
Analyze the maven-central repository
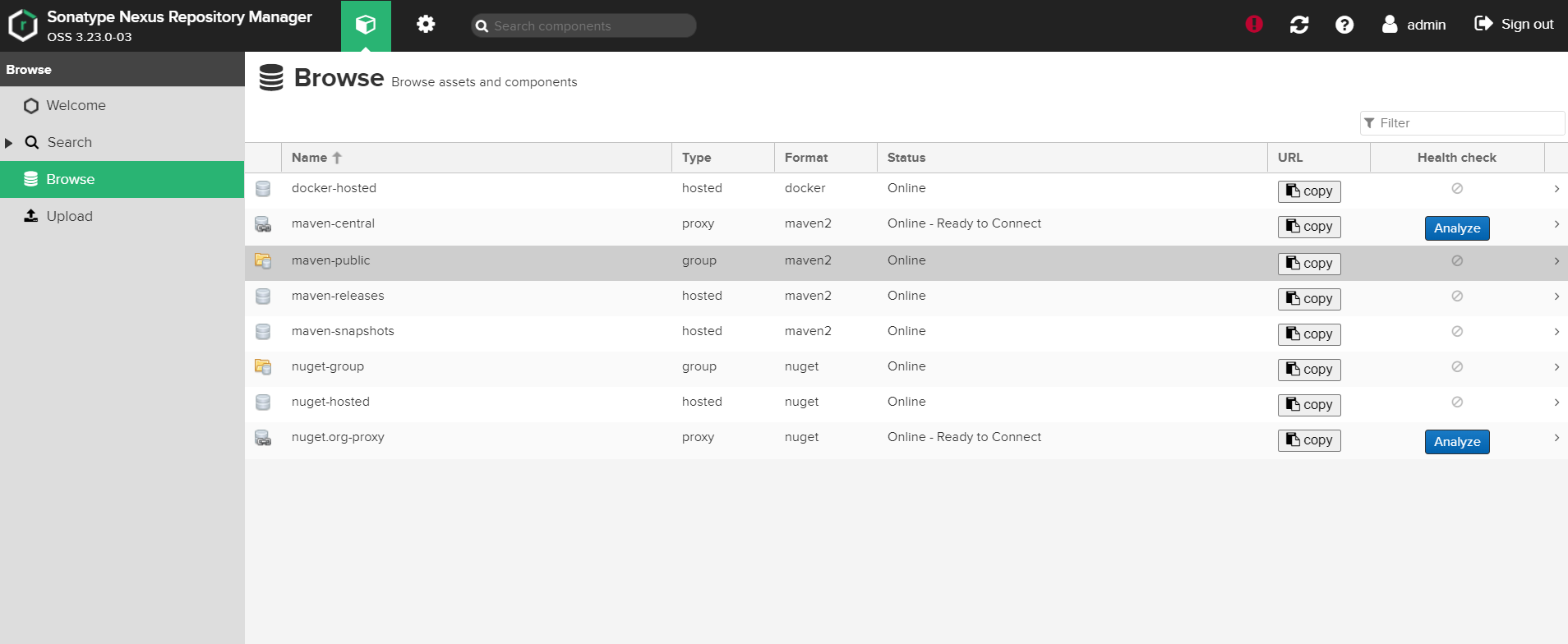1456,228
